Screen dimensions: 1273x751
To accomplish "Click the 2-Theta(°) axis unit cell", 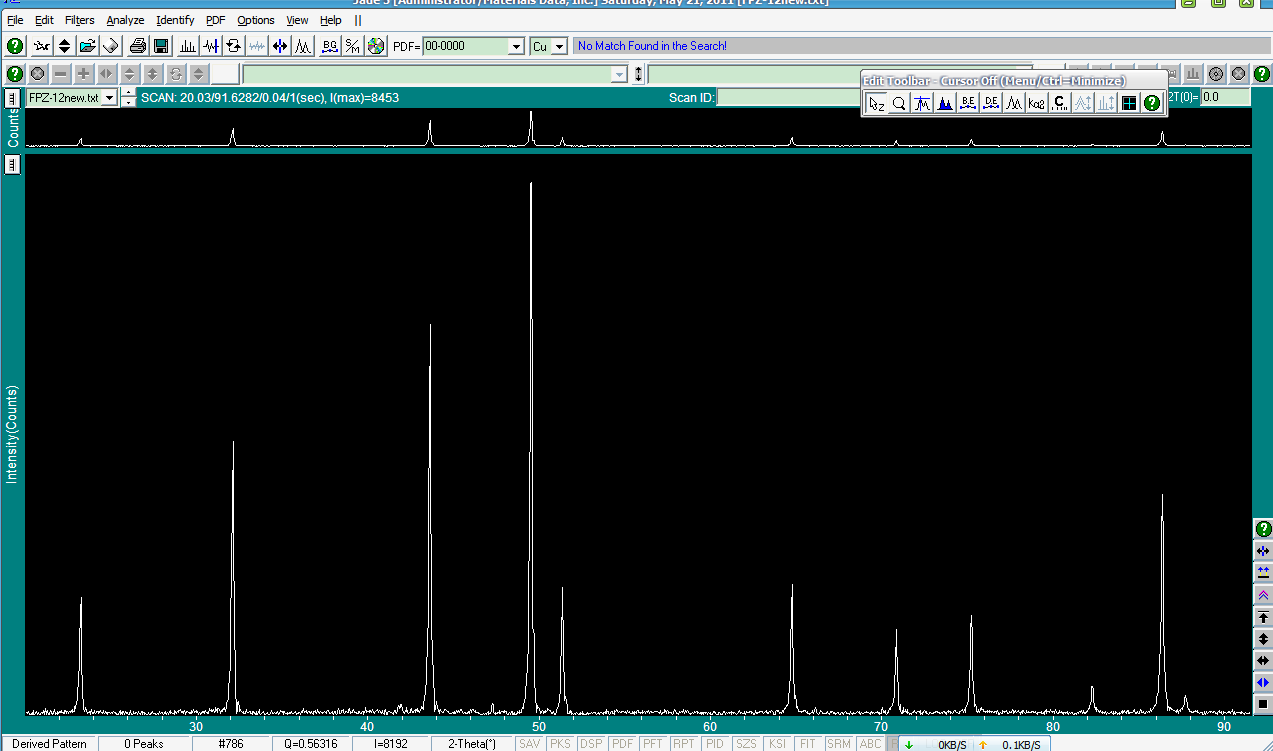I will coord(472,744).
